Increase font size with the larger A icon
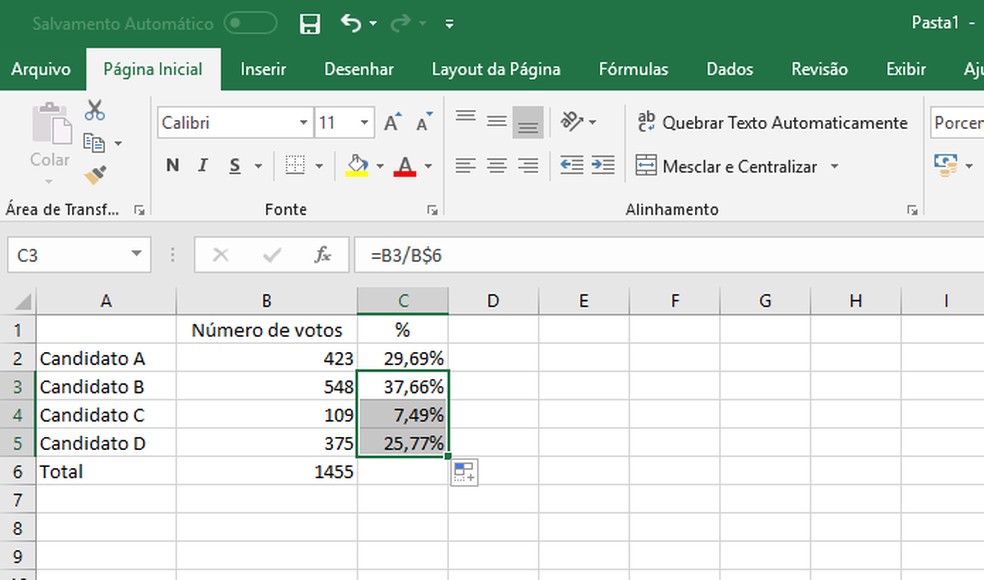The height and width of the screenshot is (580, 984). [x=390, y=120]
